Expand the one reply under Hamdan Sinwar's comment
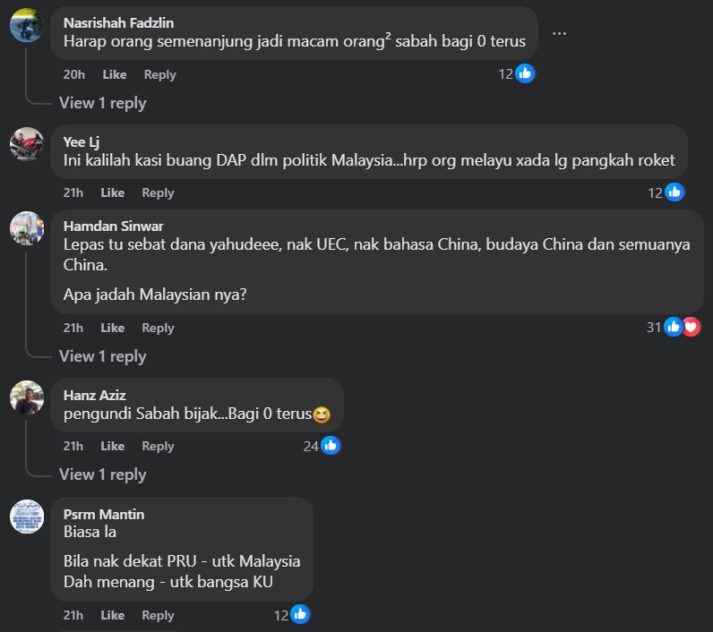This screenshot has height=632, width=713. pos(102,356)
